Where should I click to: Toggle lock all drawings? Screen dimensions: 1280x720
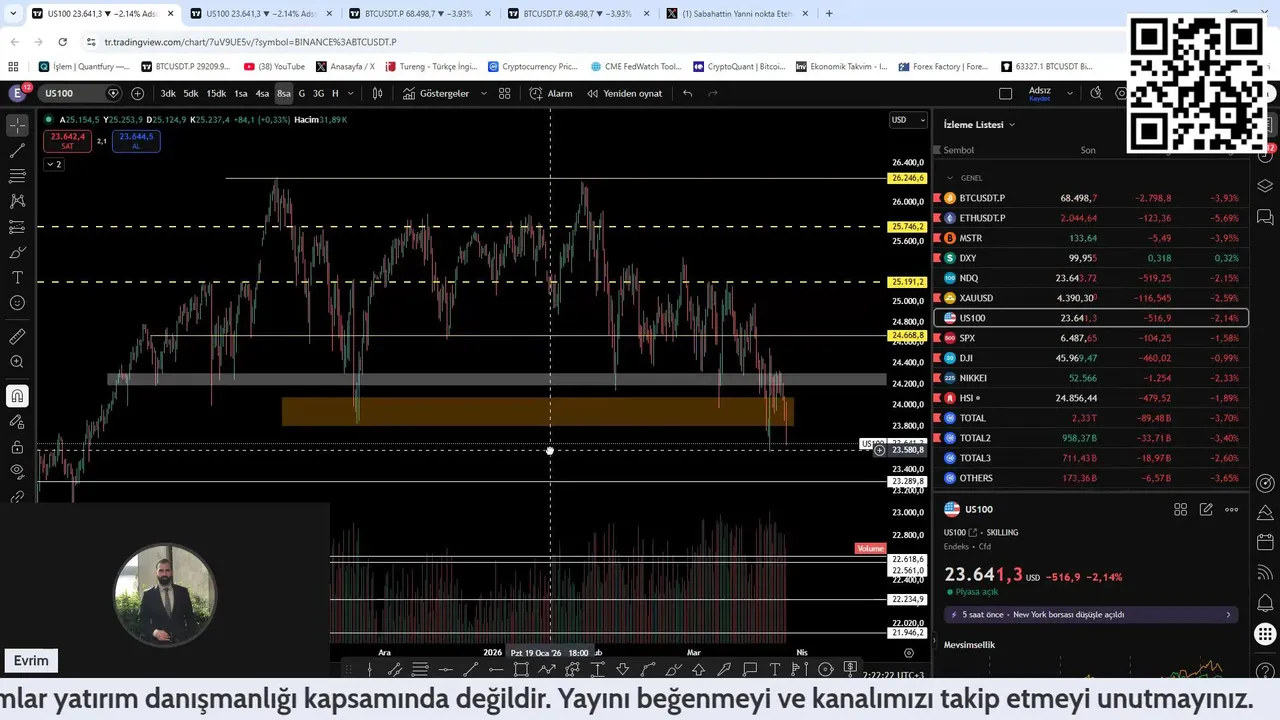point(17,446)
